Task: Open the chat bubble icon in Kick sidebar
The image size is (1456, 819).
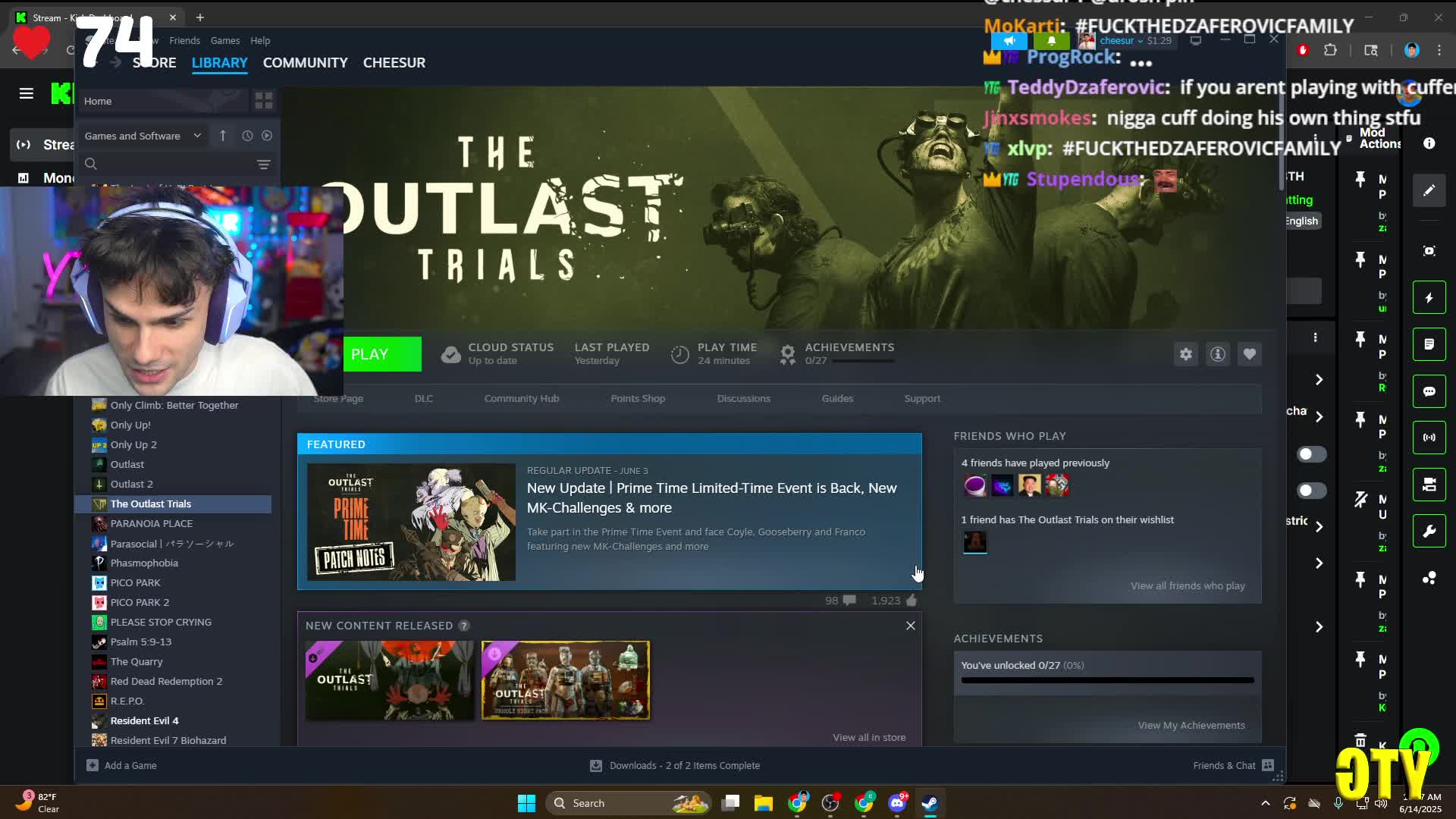Action: 1429,391
